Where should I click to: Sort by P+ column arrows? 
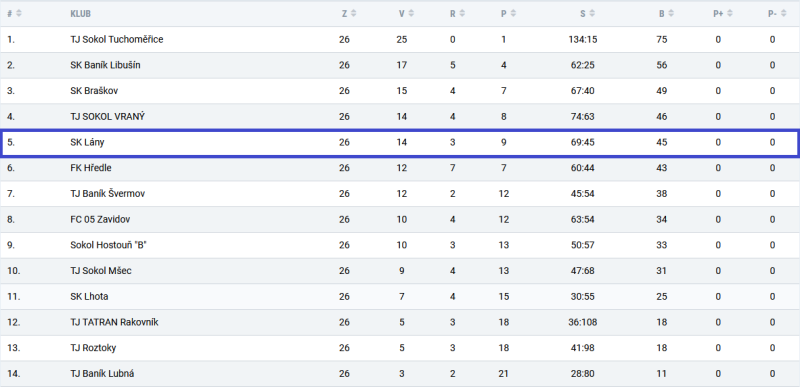730,14
